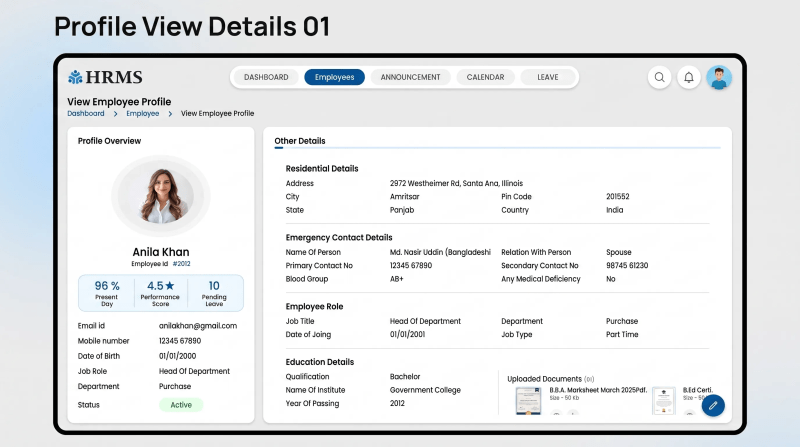Click employee id #2012 link

click(x=181, y=264)
